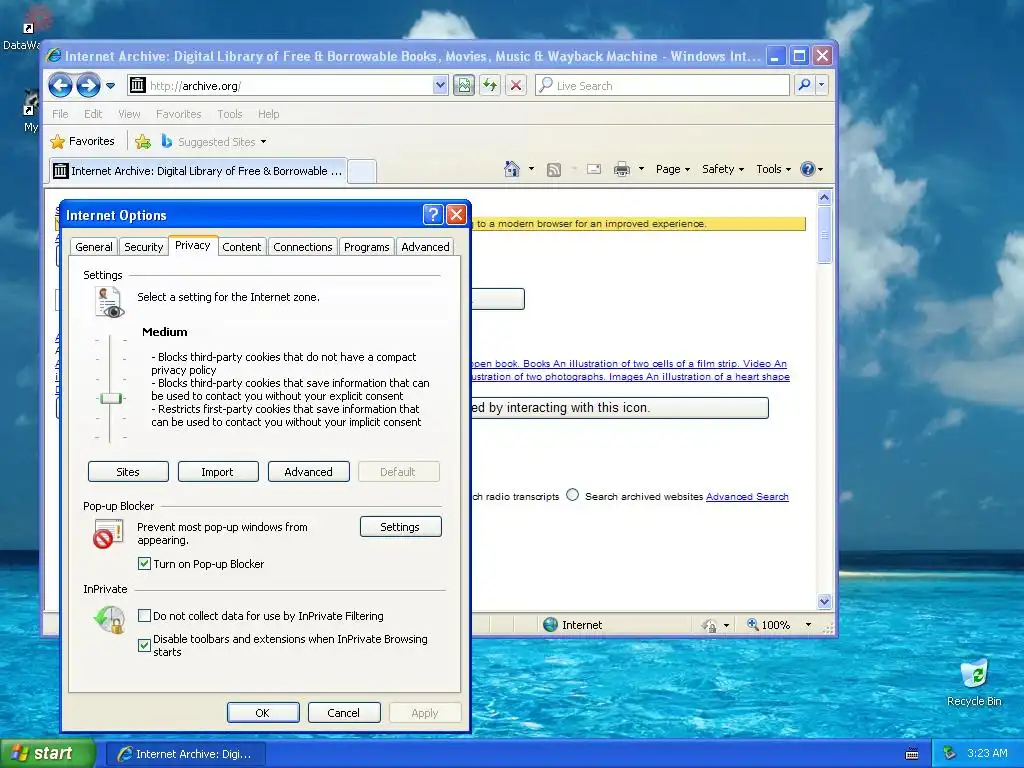
Task: Open Pop-up Blocker Settings
Action: pyautogui.click(x=400, y=526)
